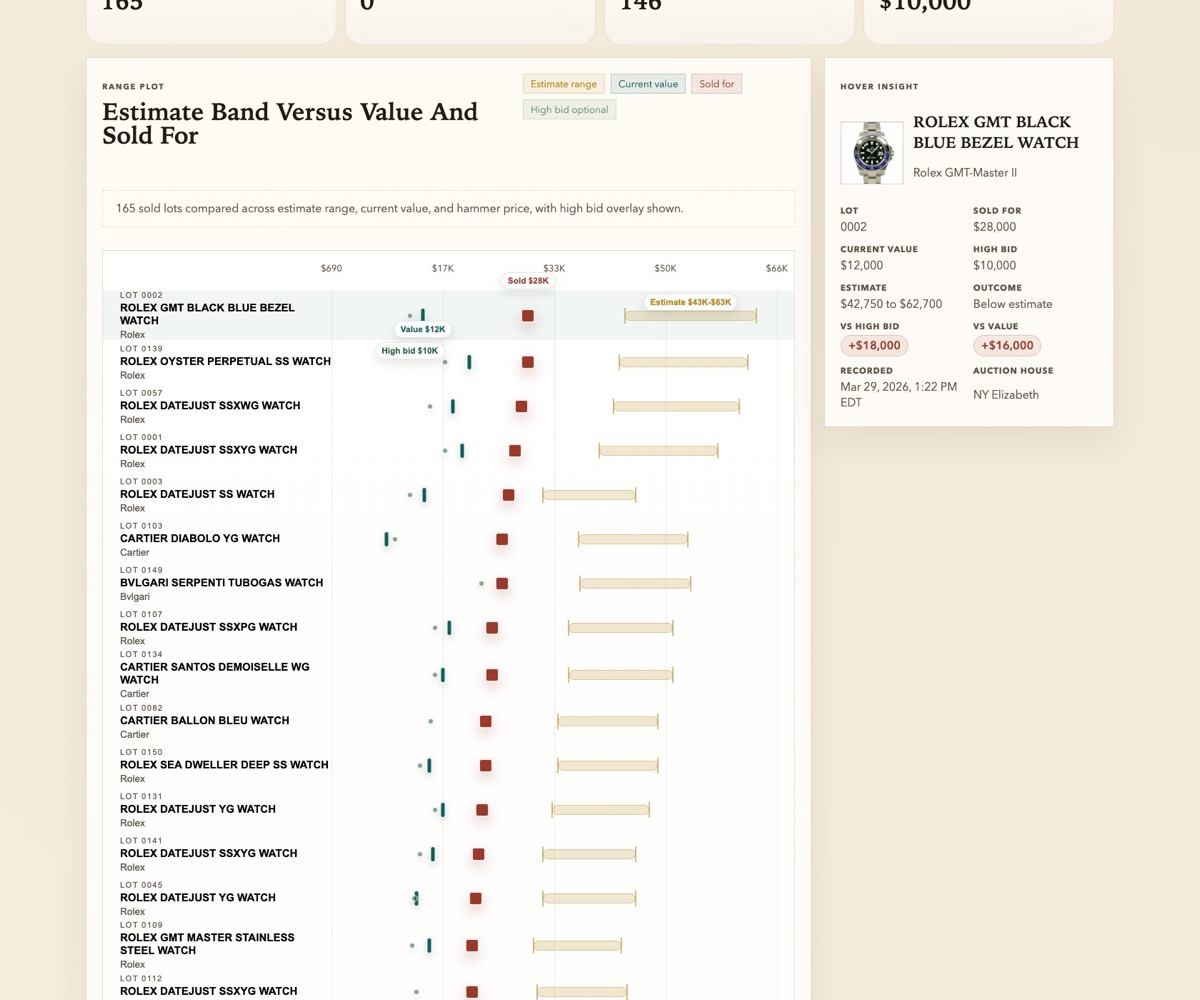Select the Rolex Oyster Perpetual SS Watch row

225,361
